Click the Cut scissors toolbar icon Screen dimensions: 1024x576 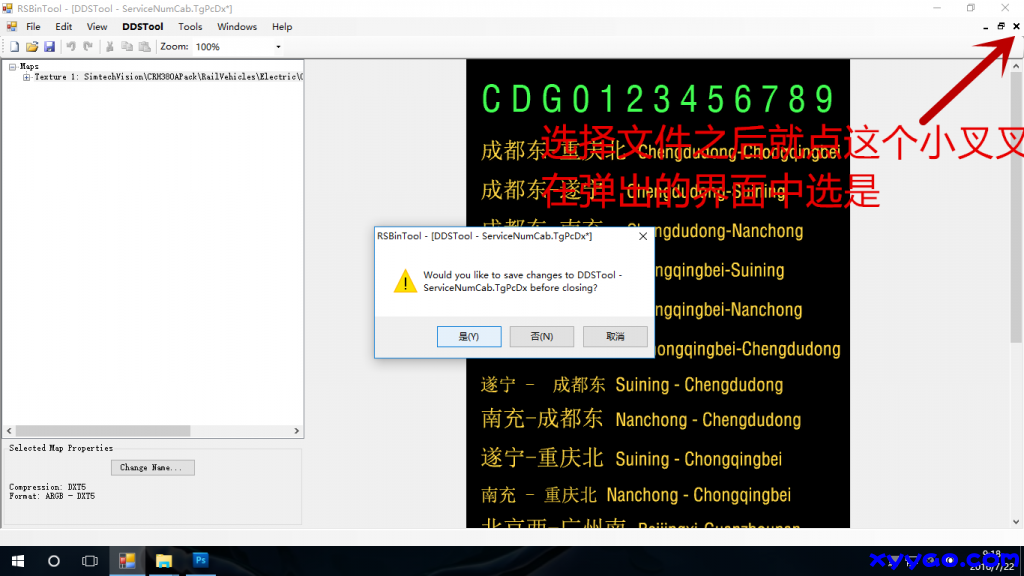point(110,47)
